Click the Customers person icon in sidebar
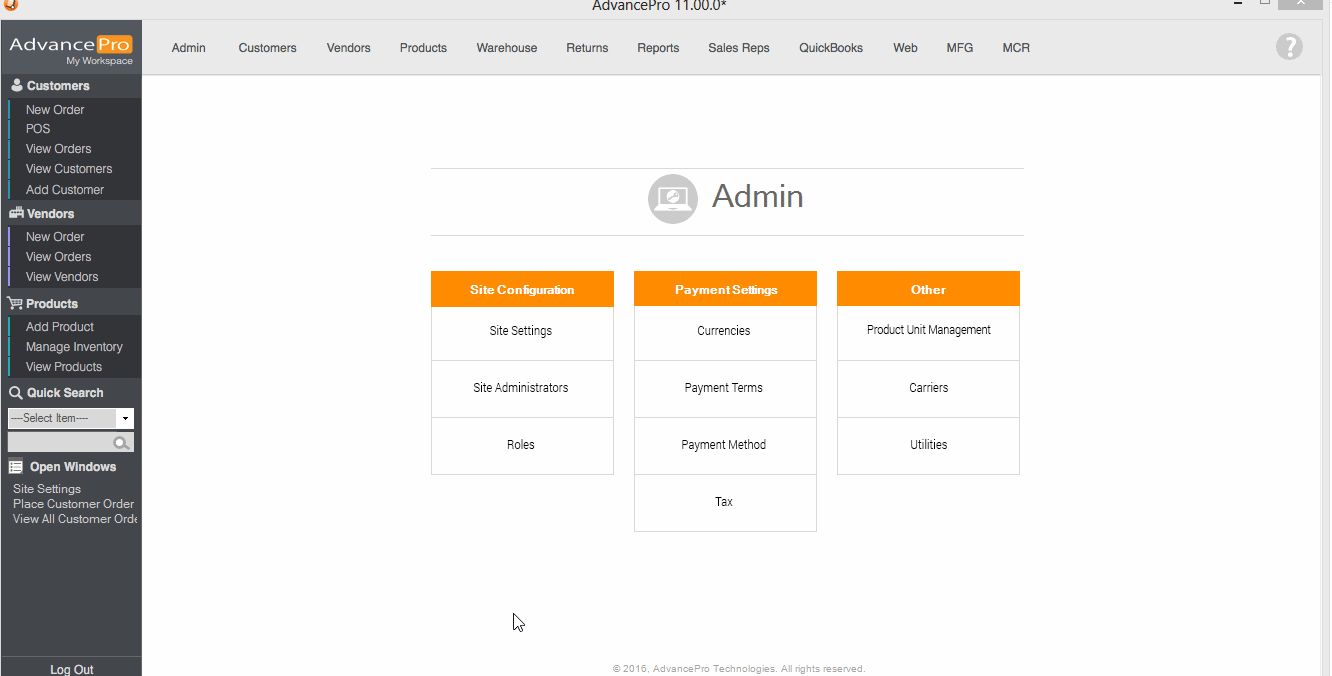The image size is (1332, 676). [x=16, y=86]
